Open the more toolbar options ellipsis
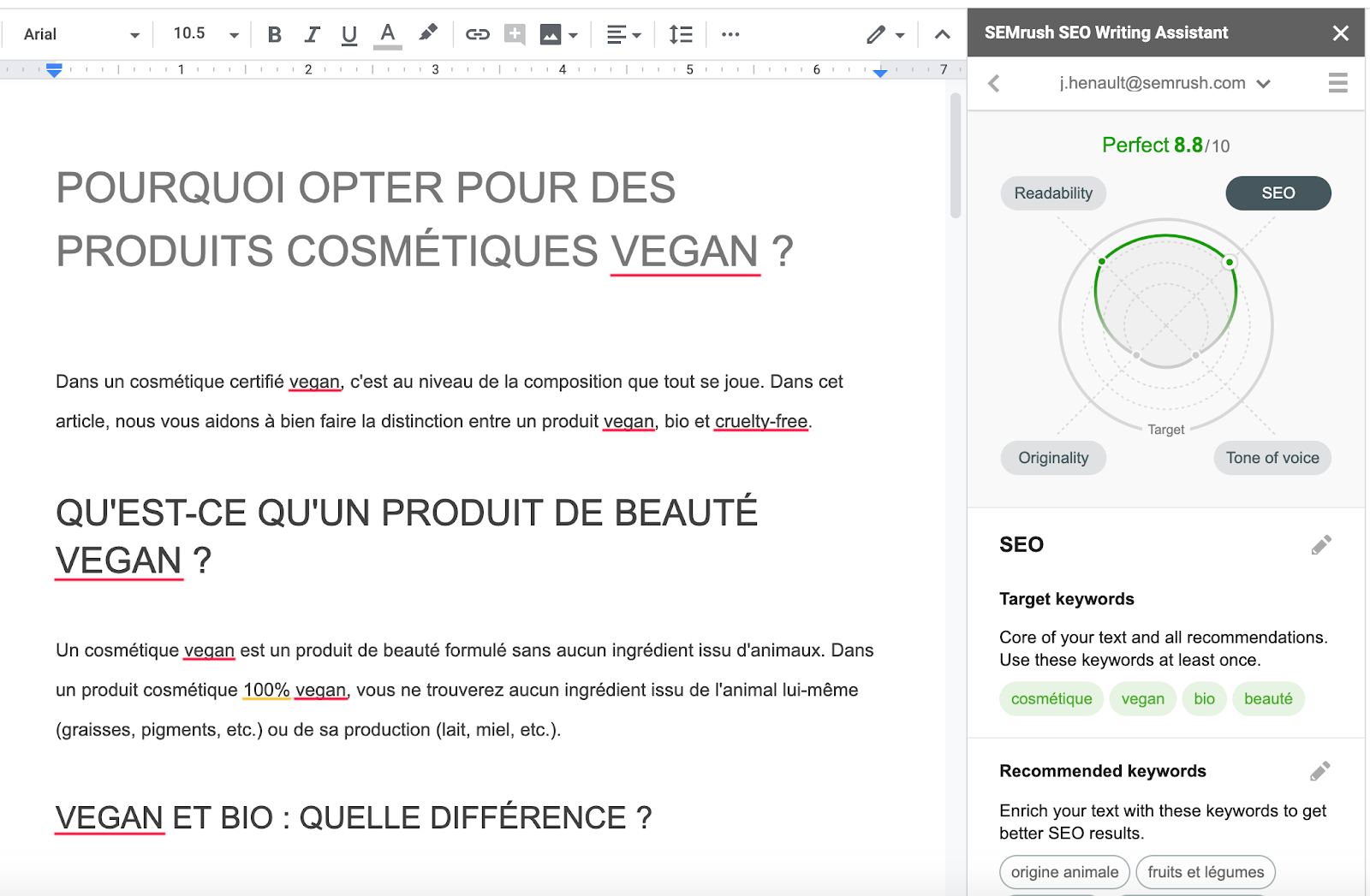Image resolution: width=1370 pixels, height=896 pixels. [730, 34]
